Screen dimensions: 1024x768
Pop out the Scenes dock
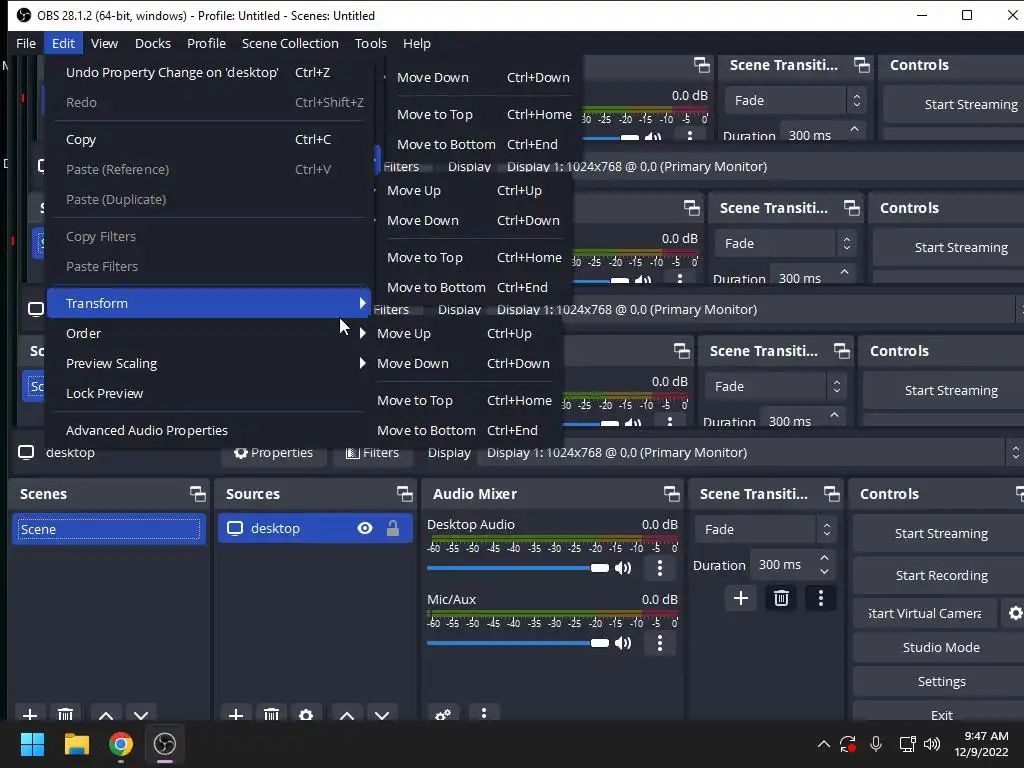197,494
